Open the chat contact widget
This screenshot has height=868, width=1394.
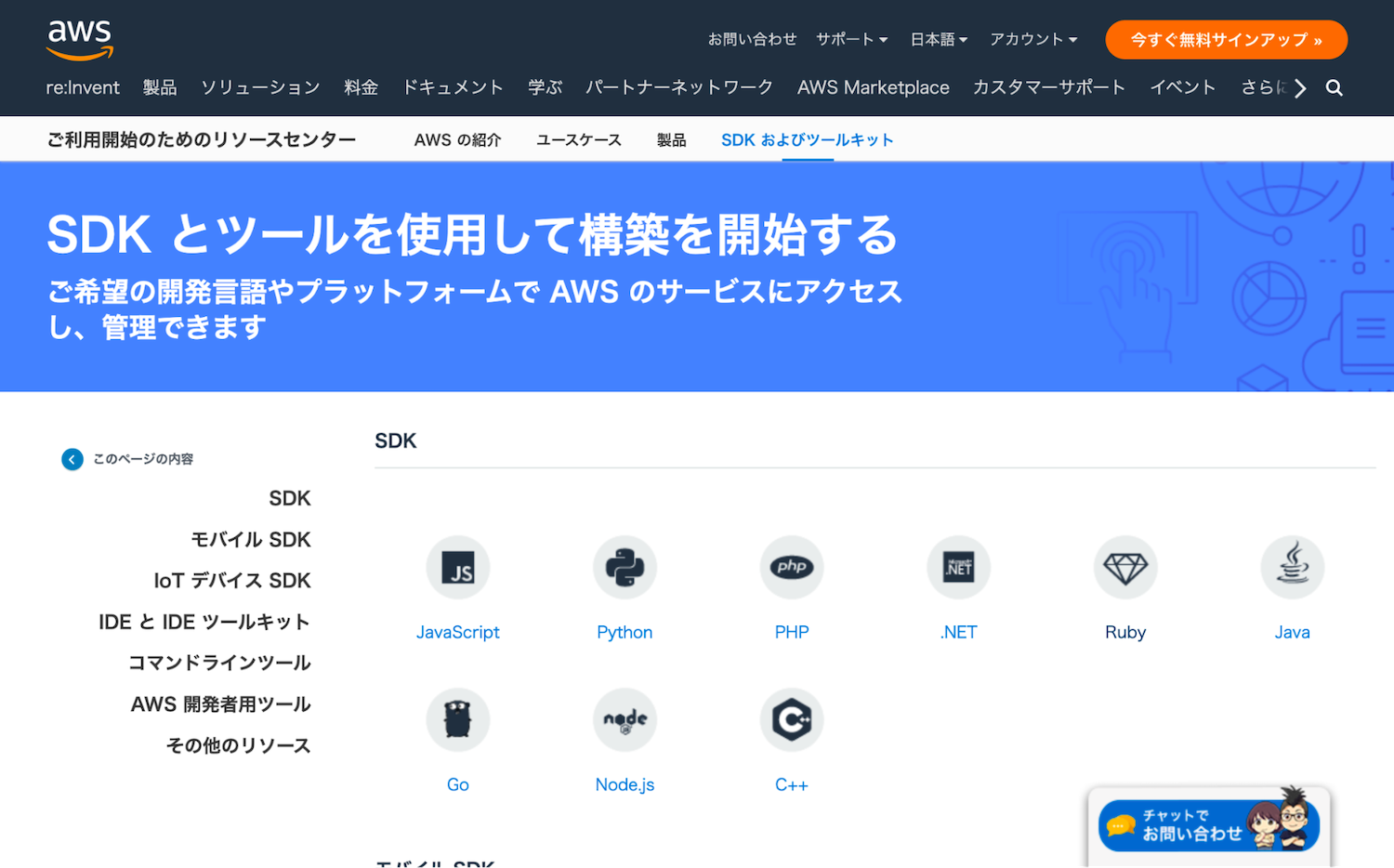[1209, 825]
